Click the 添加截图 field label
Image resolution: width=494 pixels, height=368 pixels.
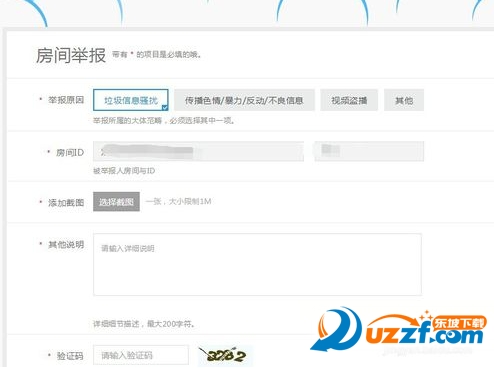66,203
